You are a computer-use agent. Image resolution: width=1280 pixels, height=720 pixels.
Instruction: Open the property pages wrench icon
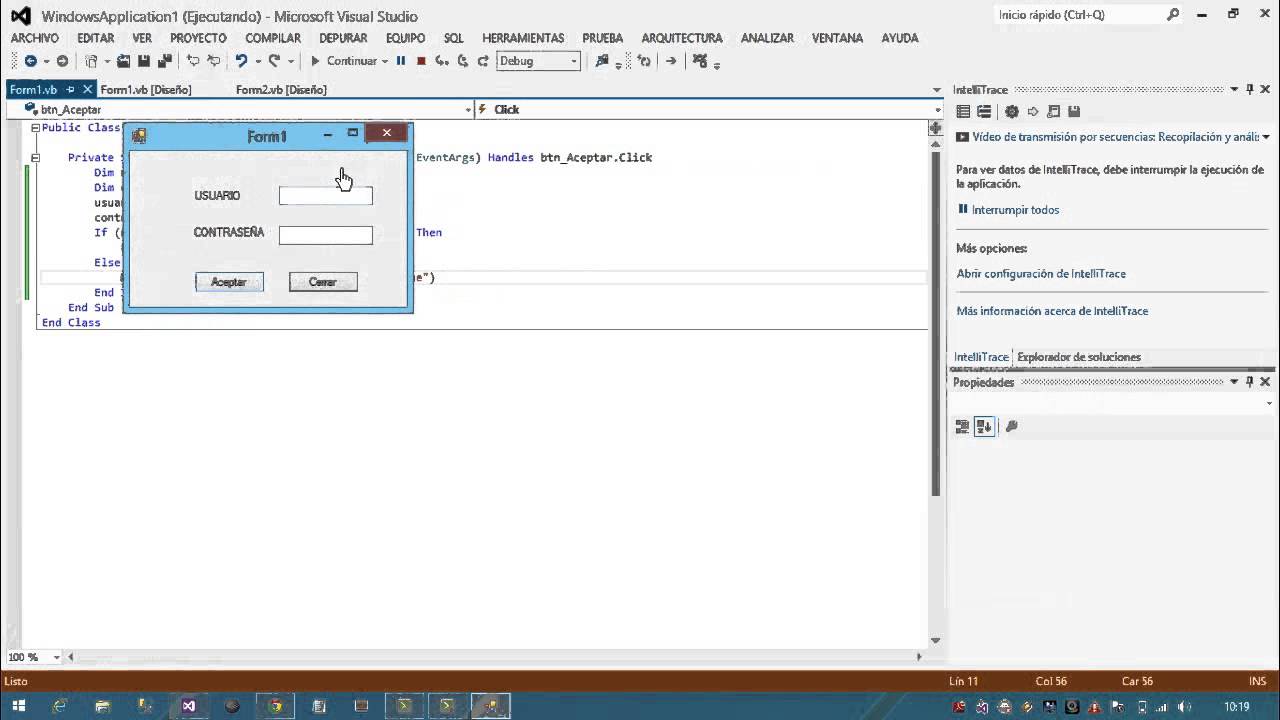[1011, 427]
